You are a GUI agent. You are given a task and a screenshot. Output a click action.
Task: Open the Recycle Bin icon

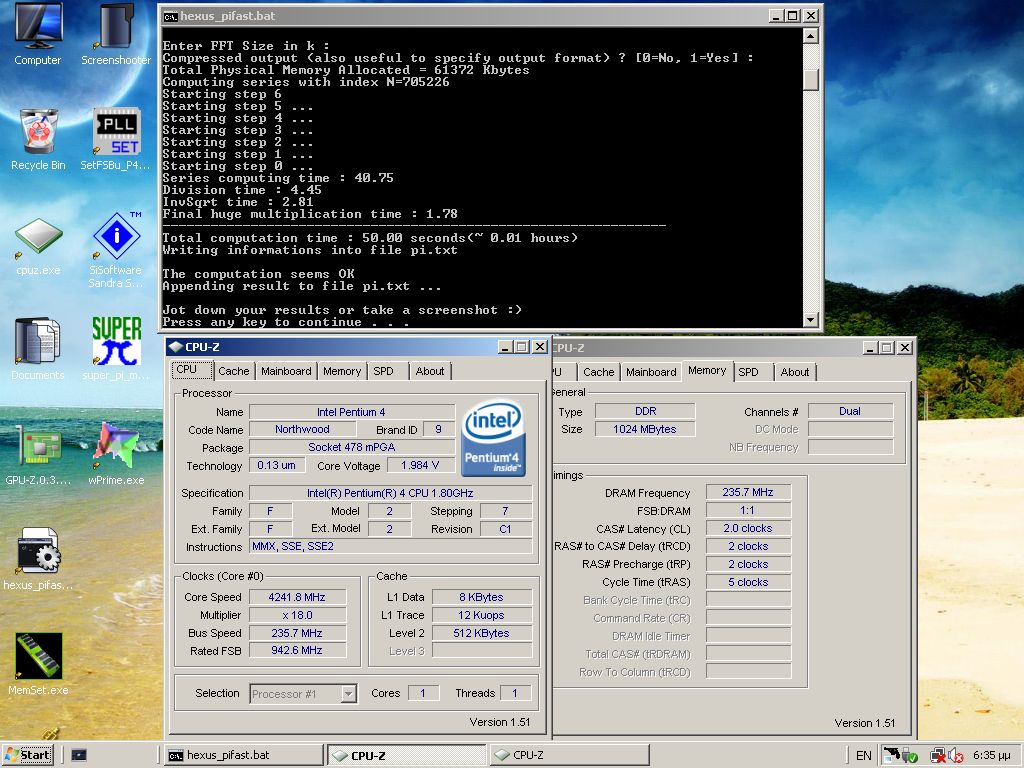pyautogui.click(x=39, y=138)
